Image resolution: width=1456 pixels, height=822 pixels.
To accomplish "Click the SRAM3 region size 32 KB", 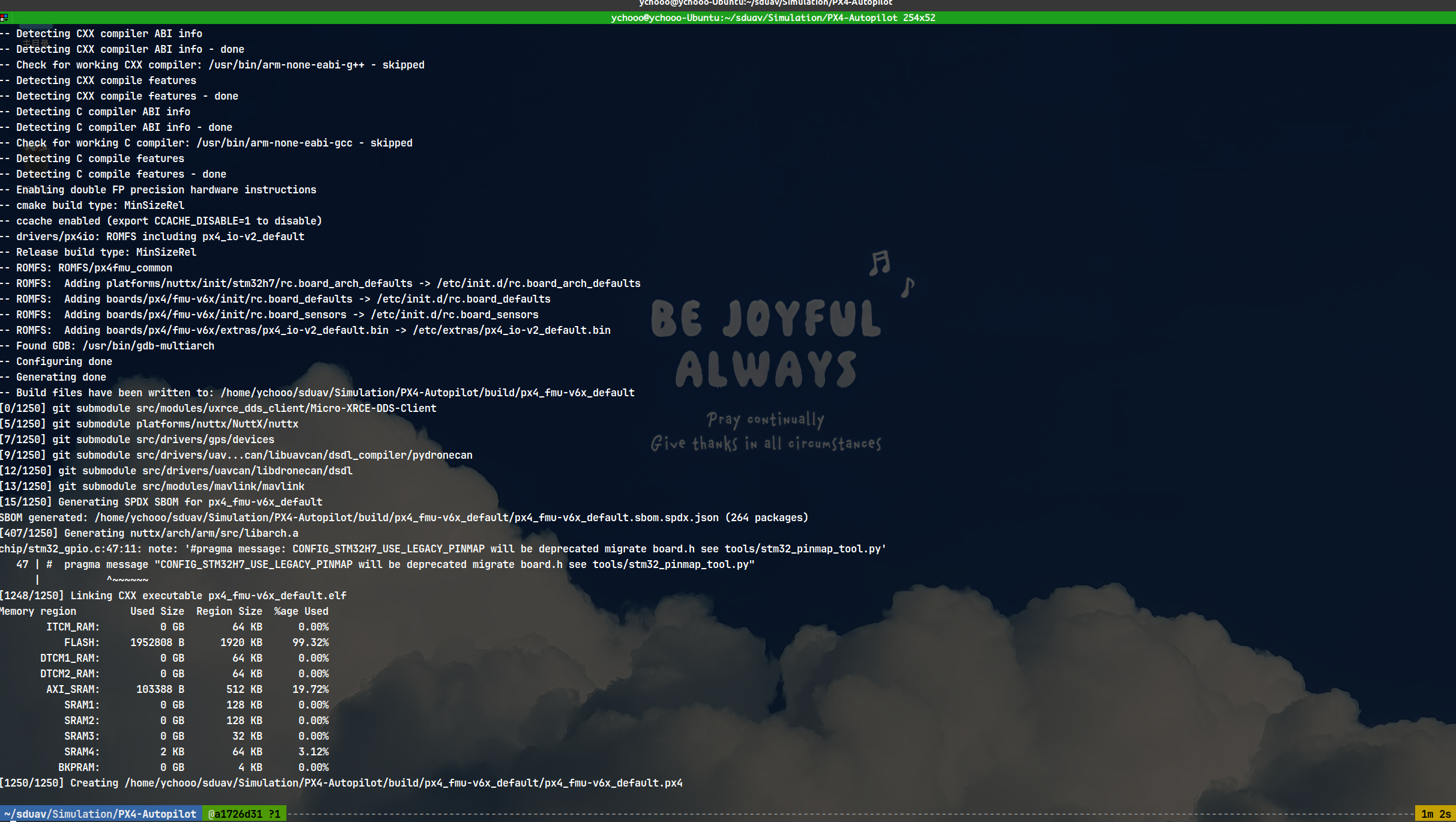I will point(247,736).
